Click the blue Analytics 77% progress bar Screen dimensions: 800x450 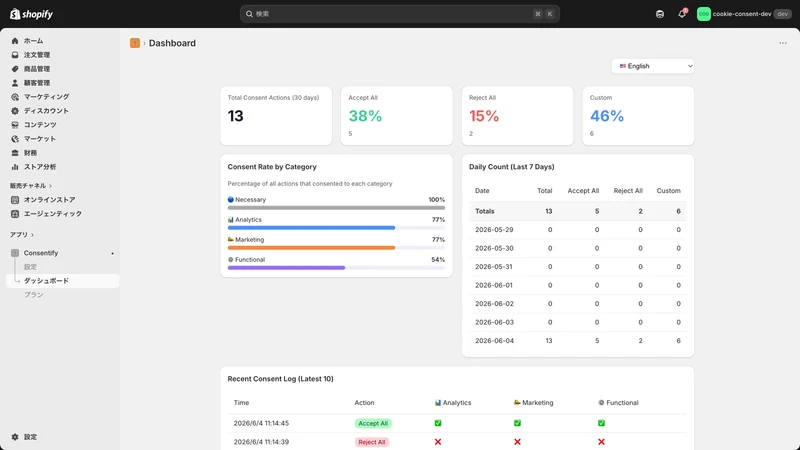coord(336,228)
